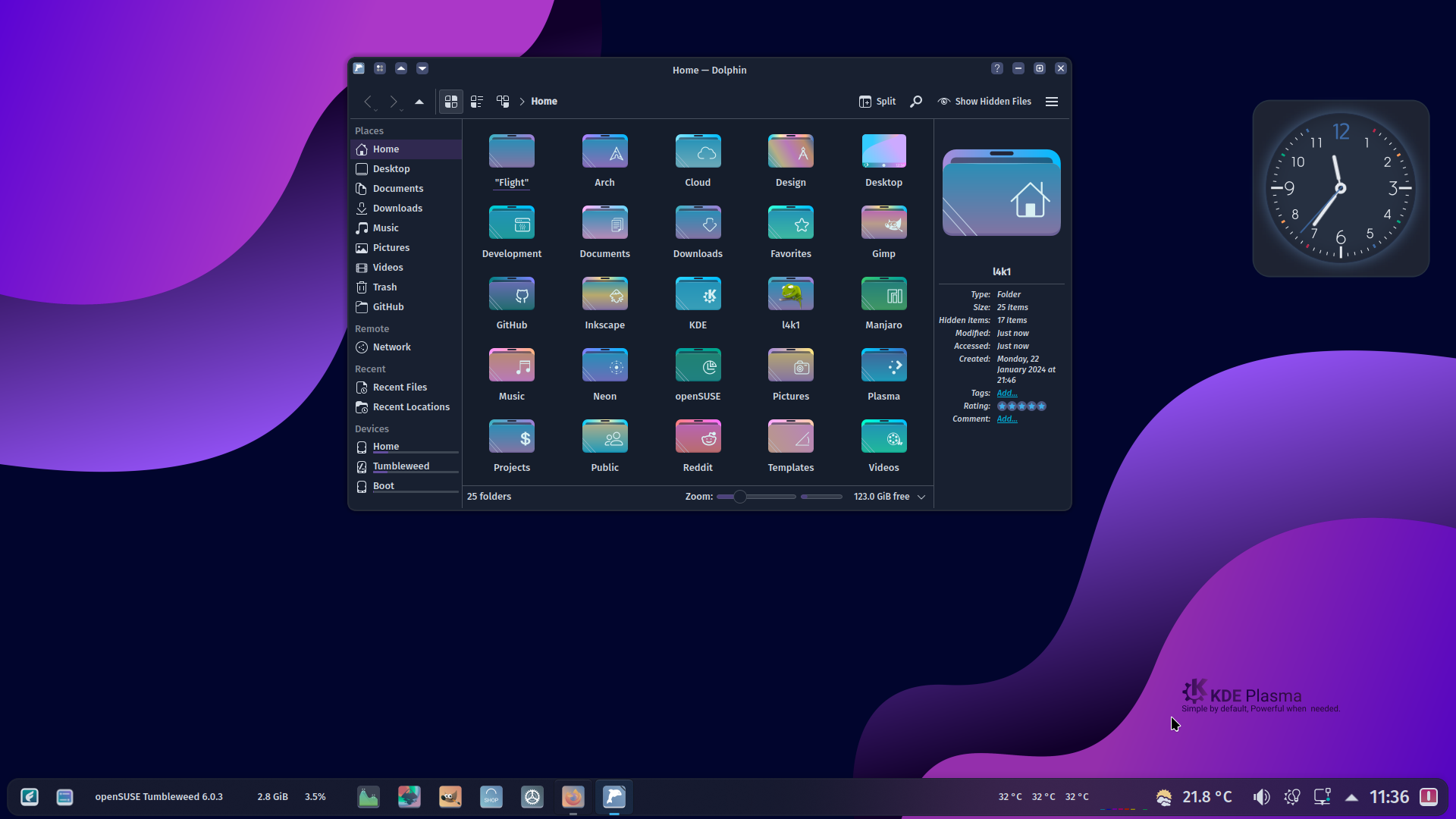Select the Manjaro folder icon
Image resolution: width=1456 pixels, height=819 pixels.
pos(883,294)
